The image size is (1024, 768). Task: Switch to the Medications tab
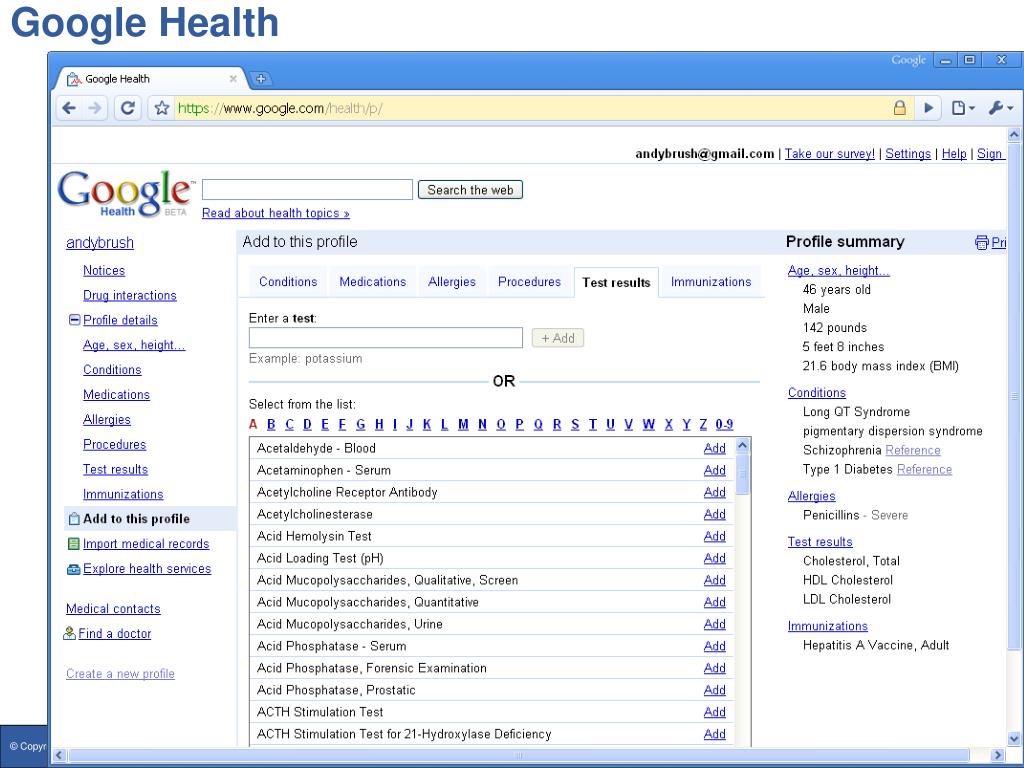(x=372, y=281)
